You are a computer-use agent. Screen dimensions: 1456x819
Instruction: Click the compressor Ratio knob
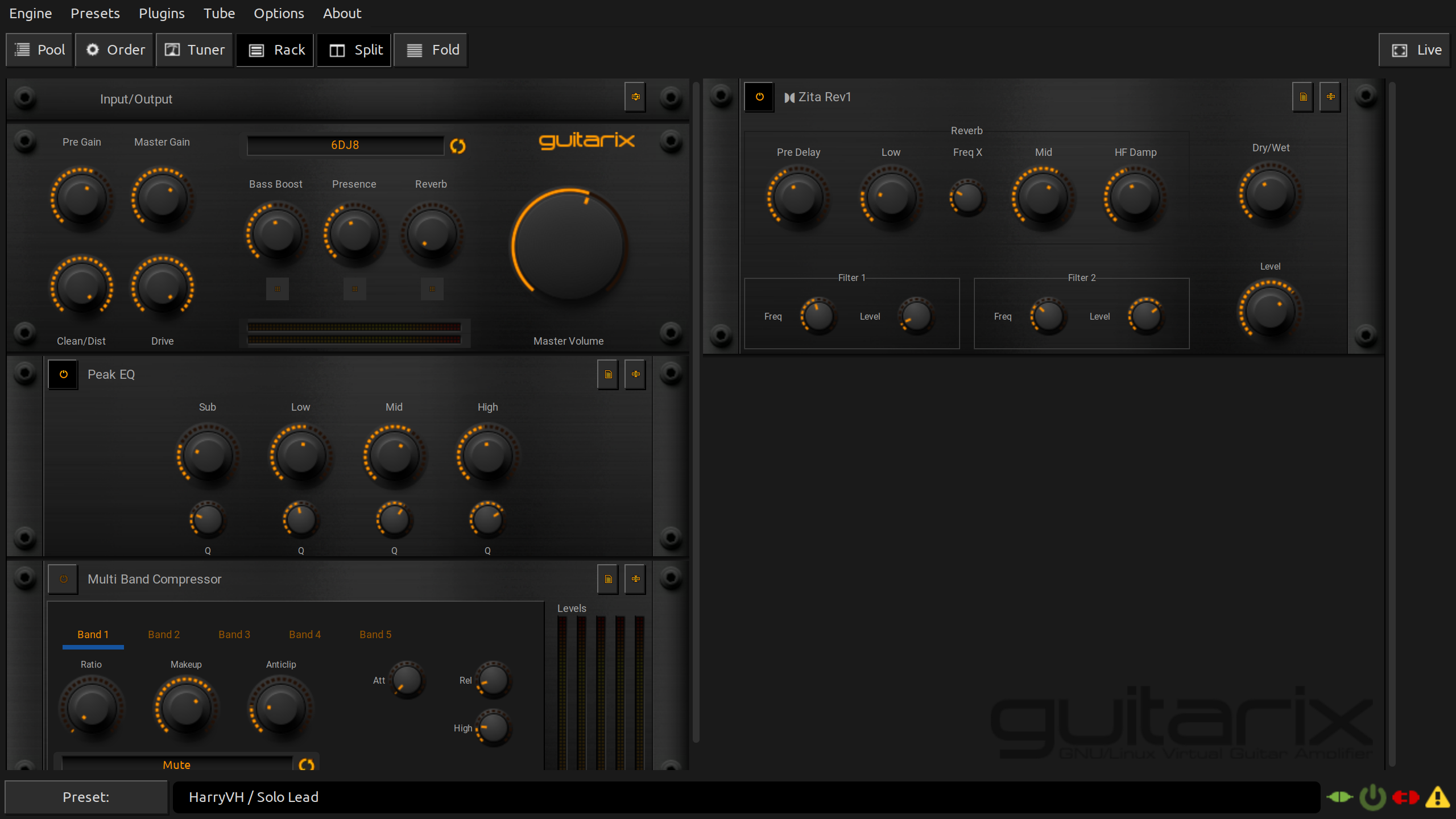tap(92, 707)
